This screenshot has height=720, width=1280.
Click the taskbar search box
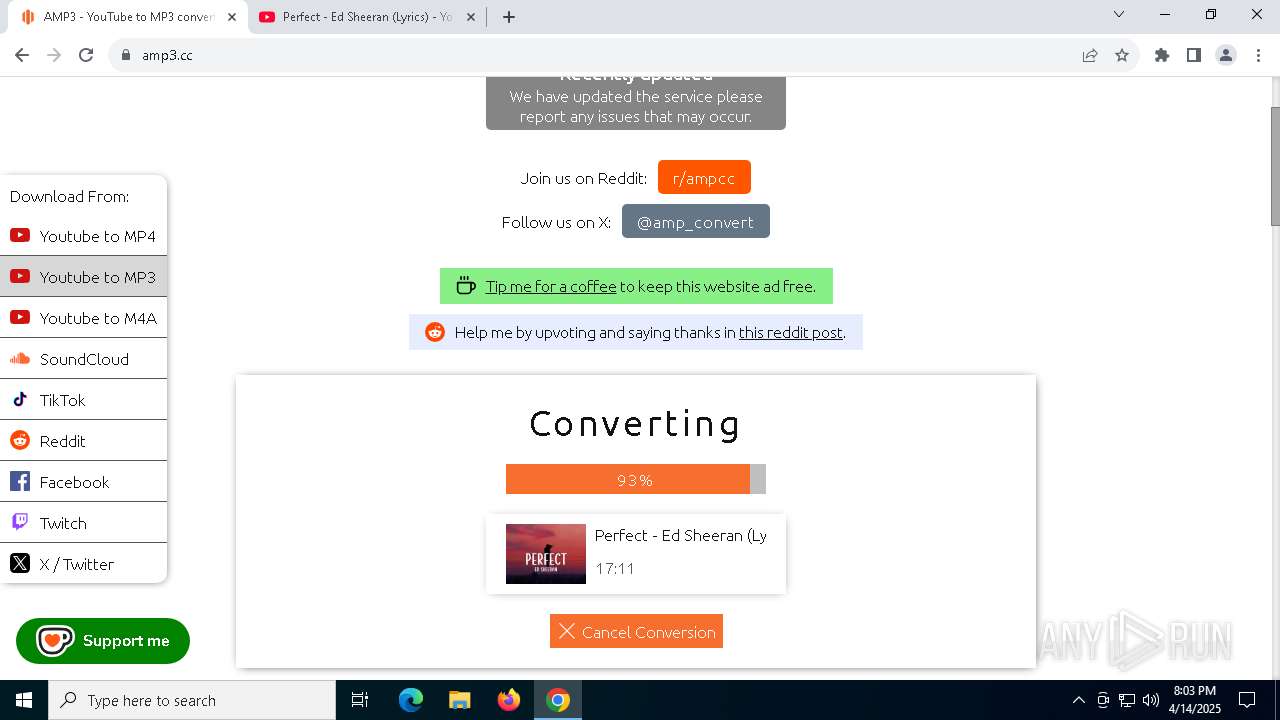pyautogui.click(x=192, y=700)
